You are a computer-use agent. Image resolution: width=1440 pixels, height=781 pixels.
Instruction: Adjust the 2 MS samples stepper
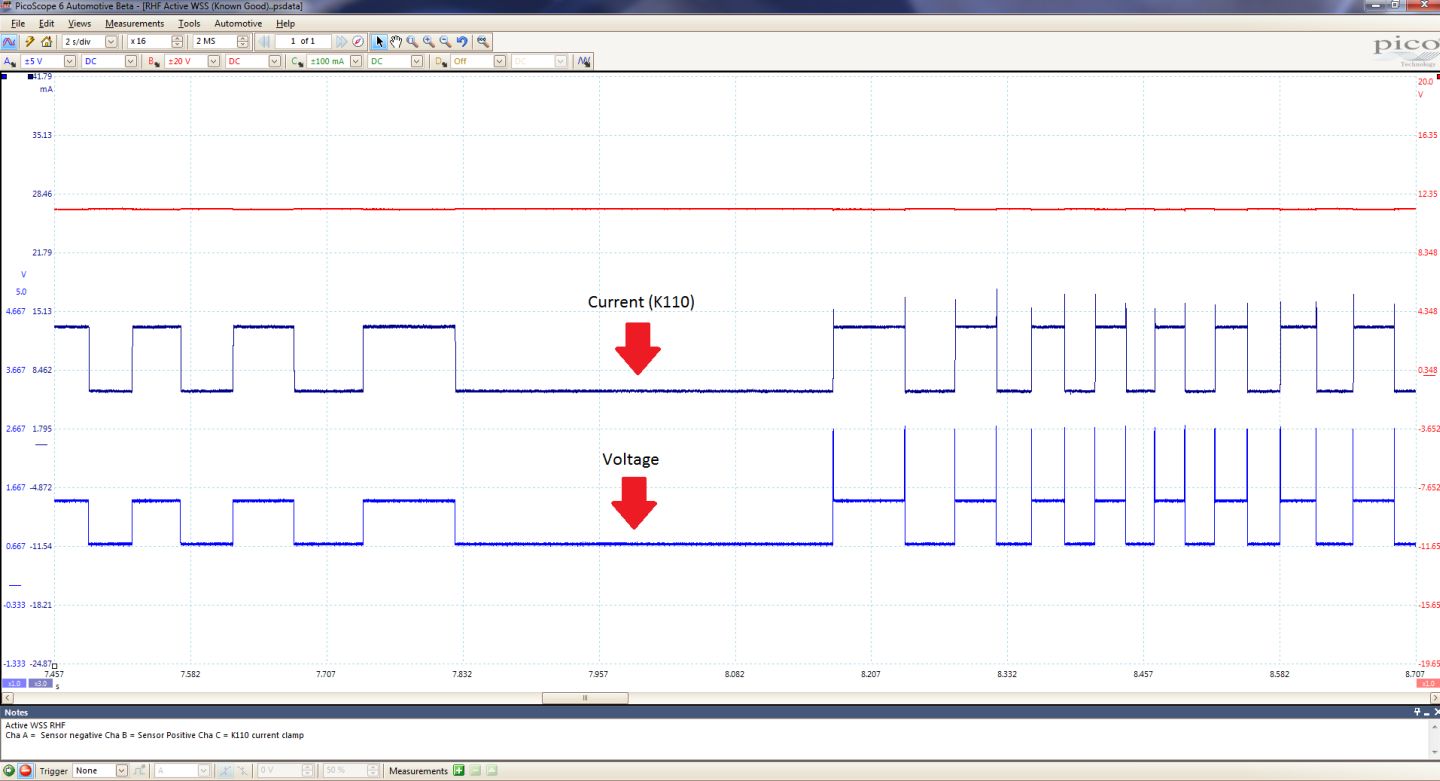point(243,42)
